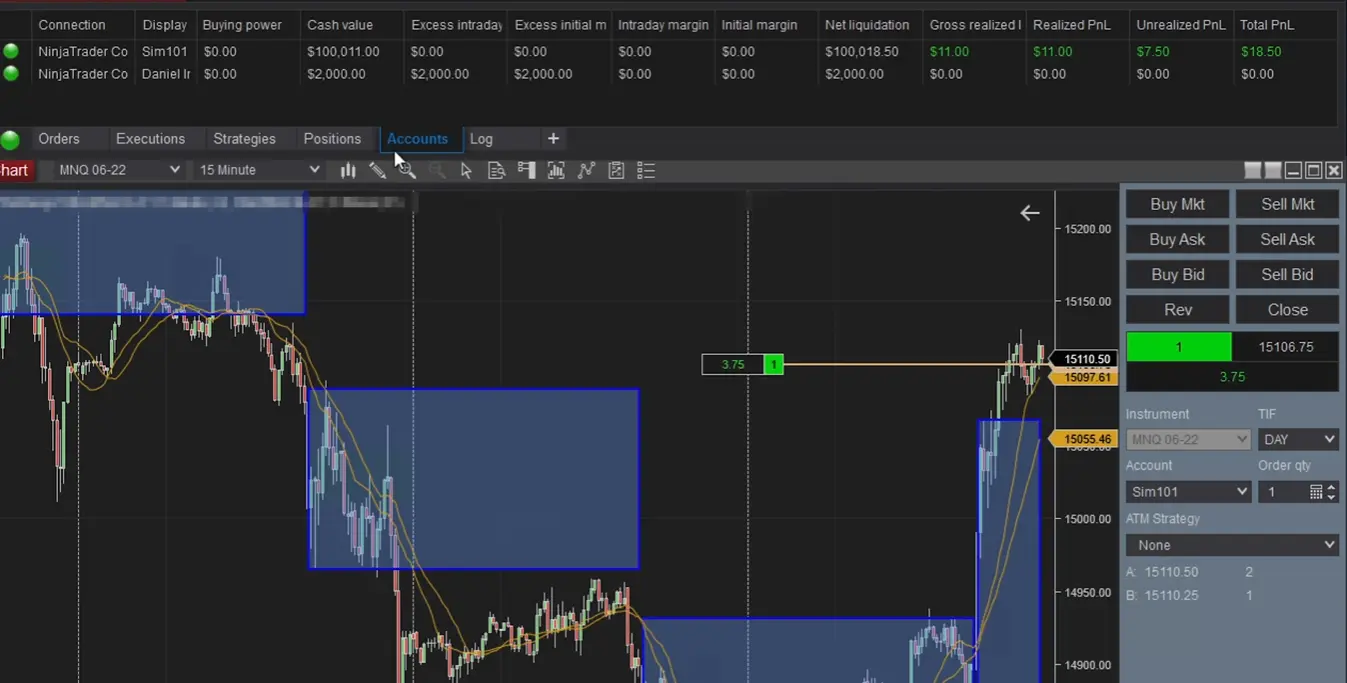Click the Sell Ask button
The height and width of the screenshot is (683, 1347).
pos(1287,239)
